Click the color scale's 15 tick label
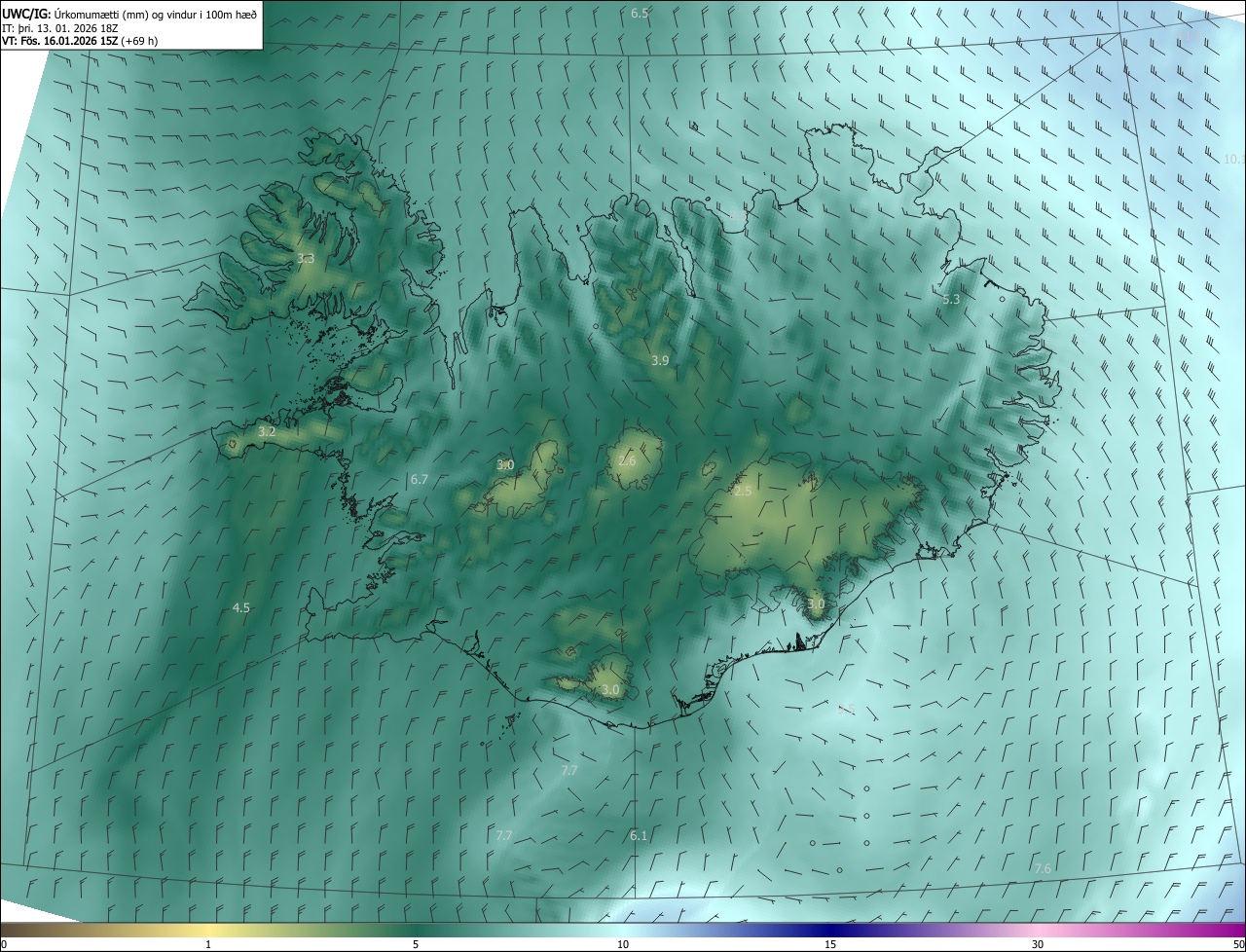 pyautogui.click(x=830, y=944)
